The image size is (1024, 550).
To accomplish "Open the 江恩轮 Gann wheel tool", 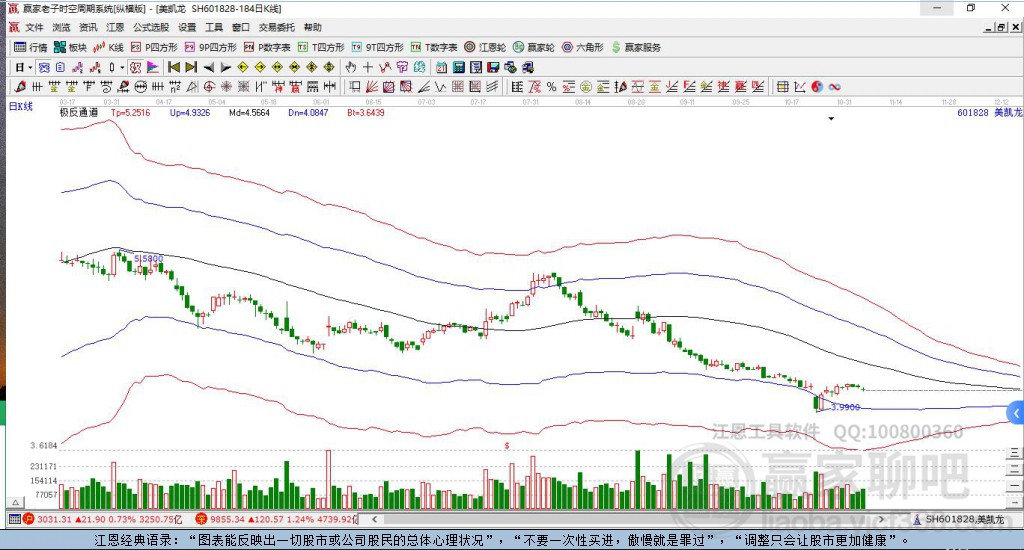I will click(x=485, y=47).
